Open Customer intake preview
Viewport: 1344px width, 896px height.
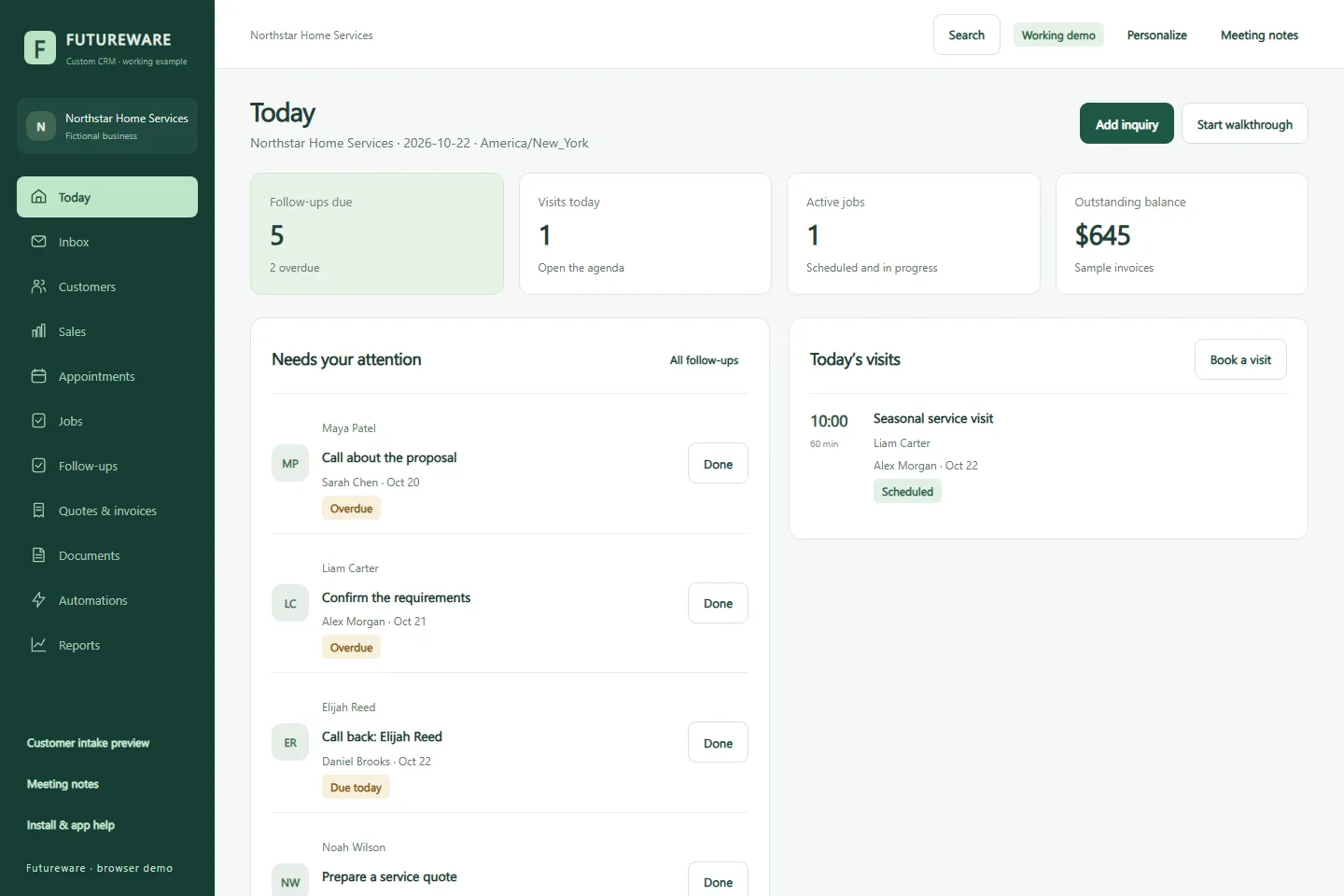88,743
